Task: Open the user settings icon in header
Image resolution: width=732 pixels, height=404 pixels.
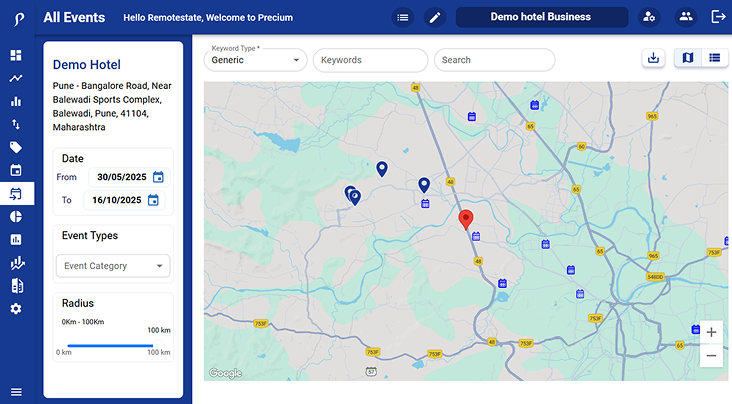Action: click(649, 17)
